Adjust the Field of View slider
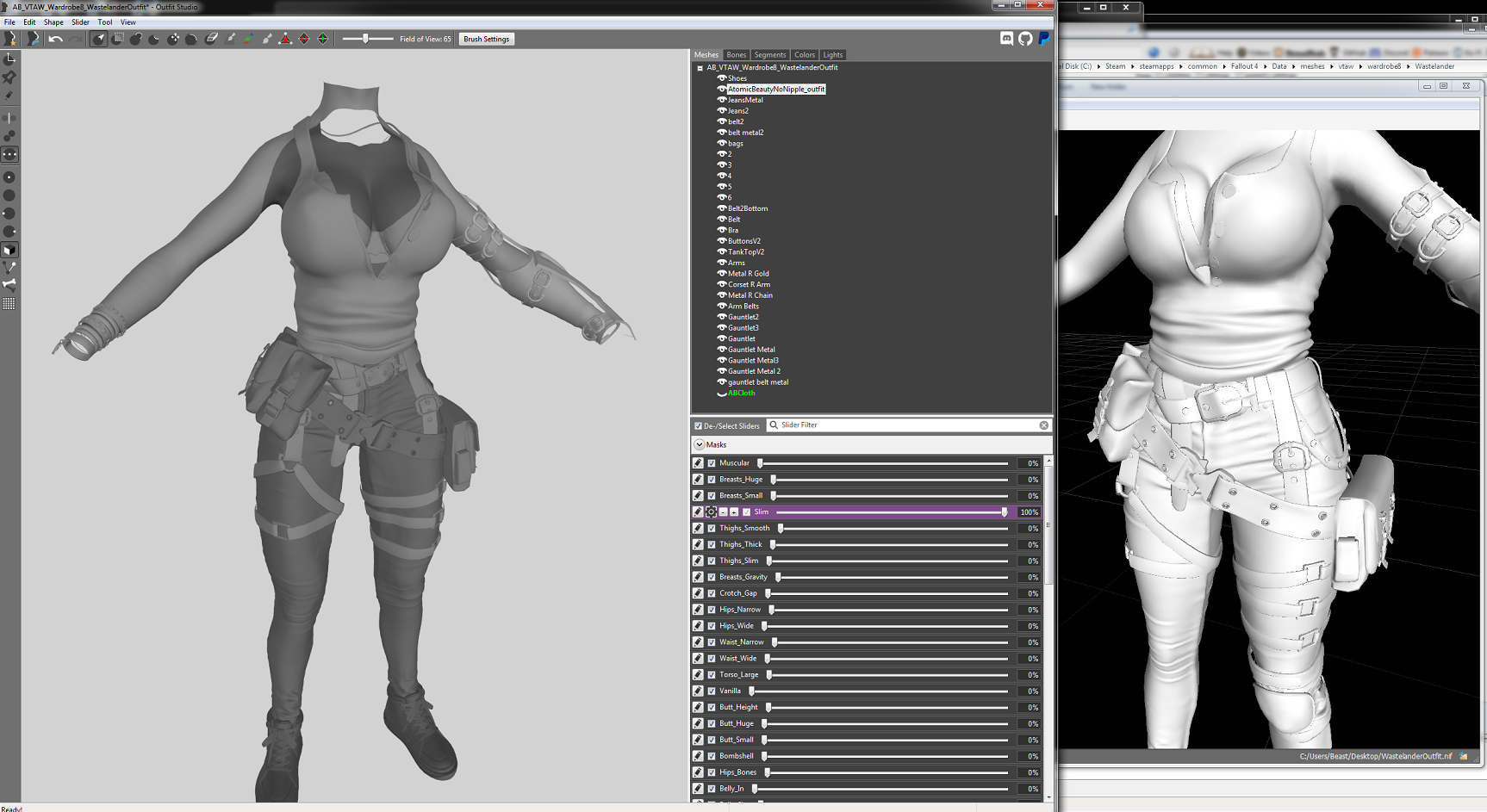 click(367, 39)
